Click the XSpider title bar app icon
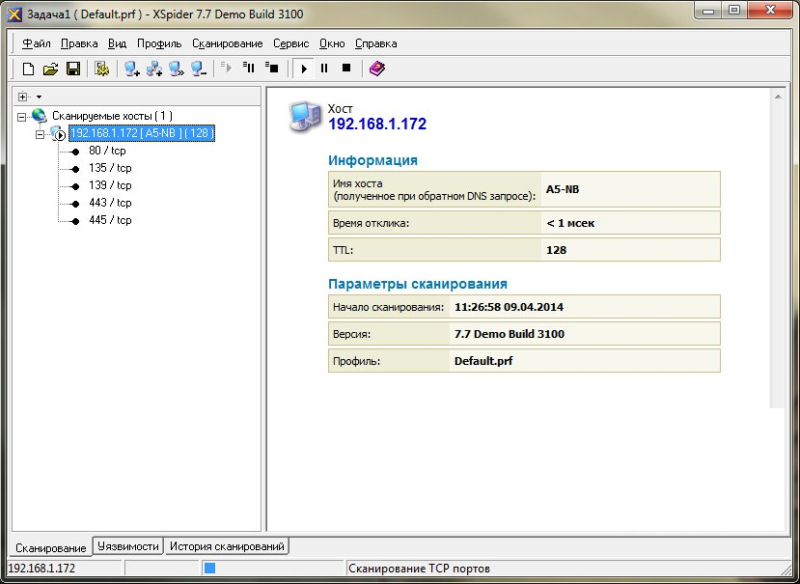The image size is (800, 584). click(14, 14)
